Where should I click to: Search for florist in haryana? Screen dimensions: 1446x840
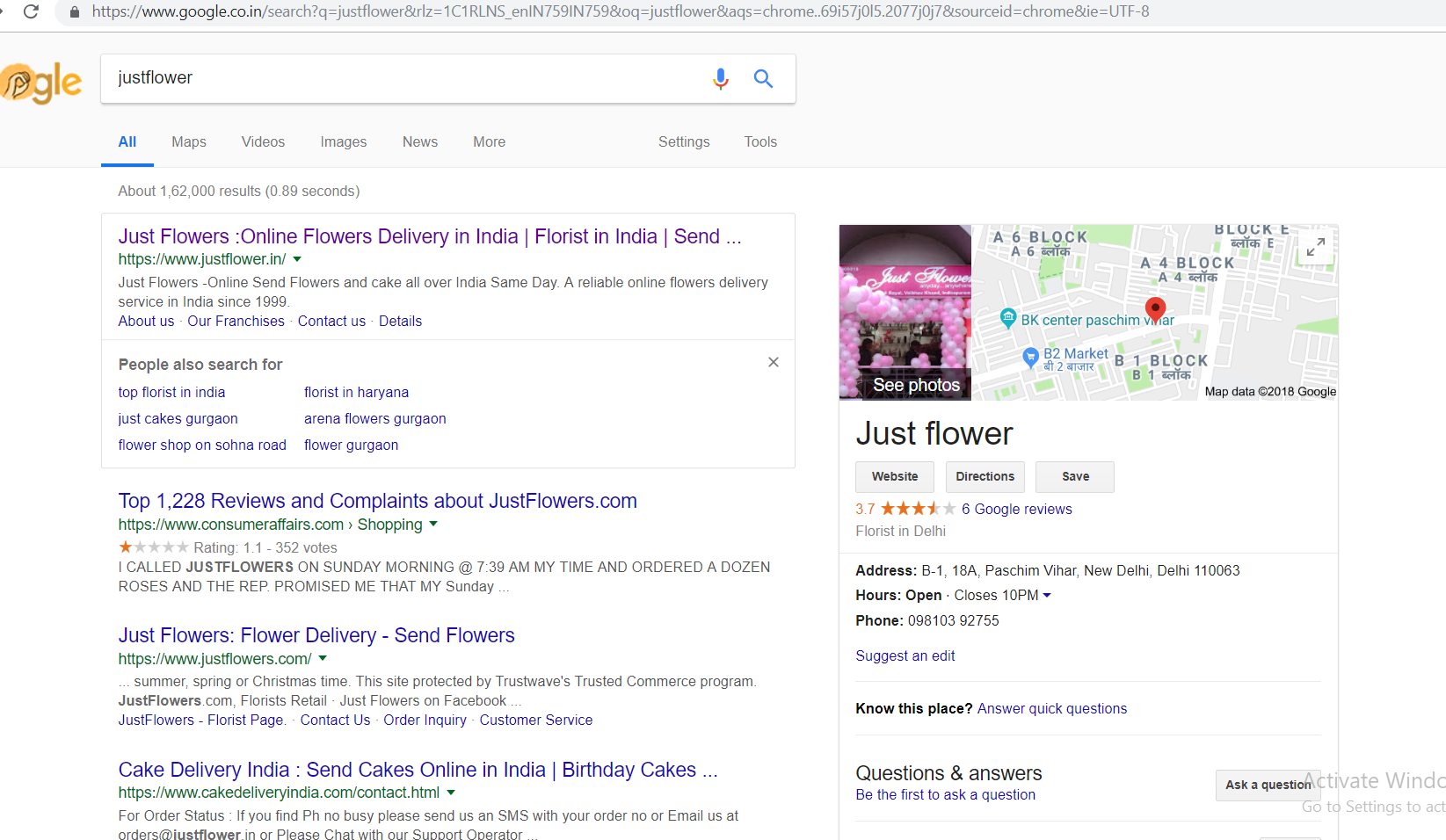click(356, 392)
